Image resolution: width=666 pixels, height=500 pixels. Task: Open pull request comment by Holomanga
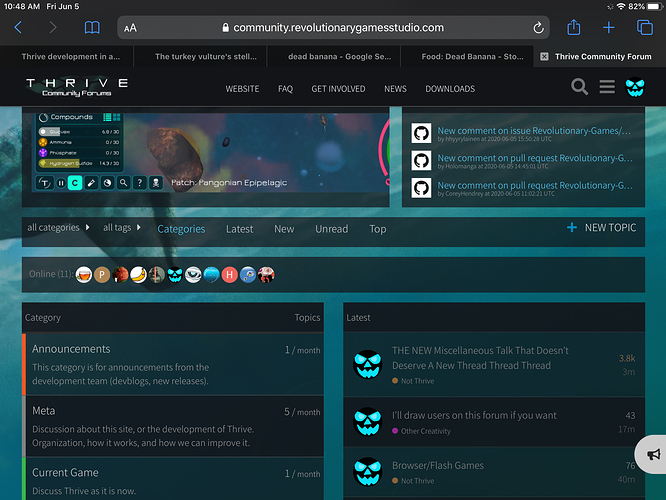(535, 158)
